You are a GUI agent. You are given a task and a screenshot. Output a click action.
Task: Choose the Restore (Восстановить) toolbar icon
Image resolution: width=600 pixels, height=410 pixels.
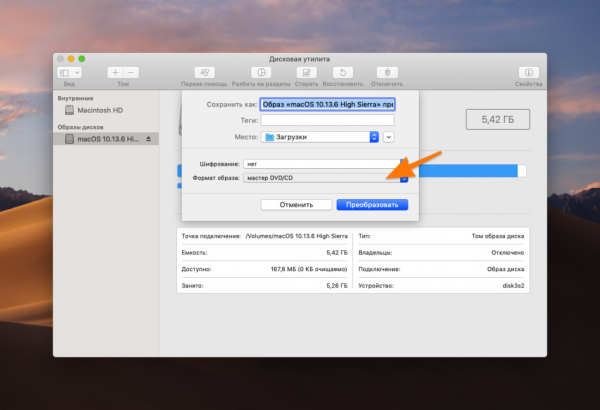pos(343,72)
